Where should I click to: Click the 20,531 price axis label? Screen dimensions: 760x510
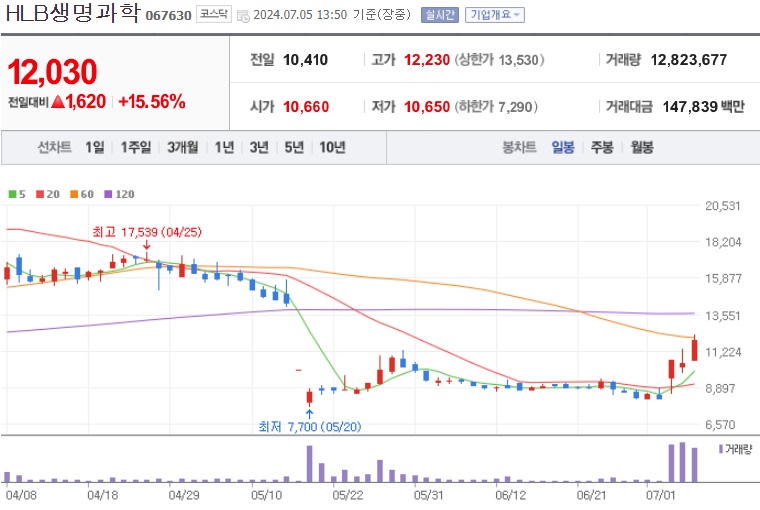coord(723,207)
